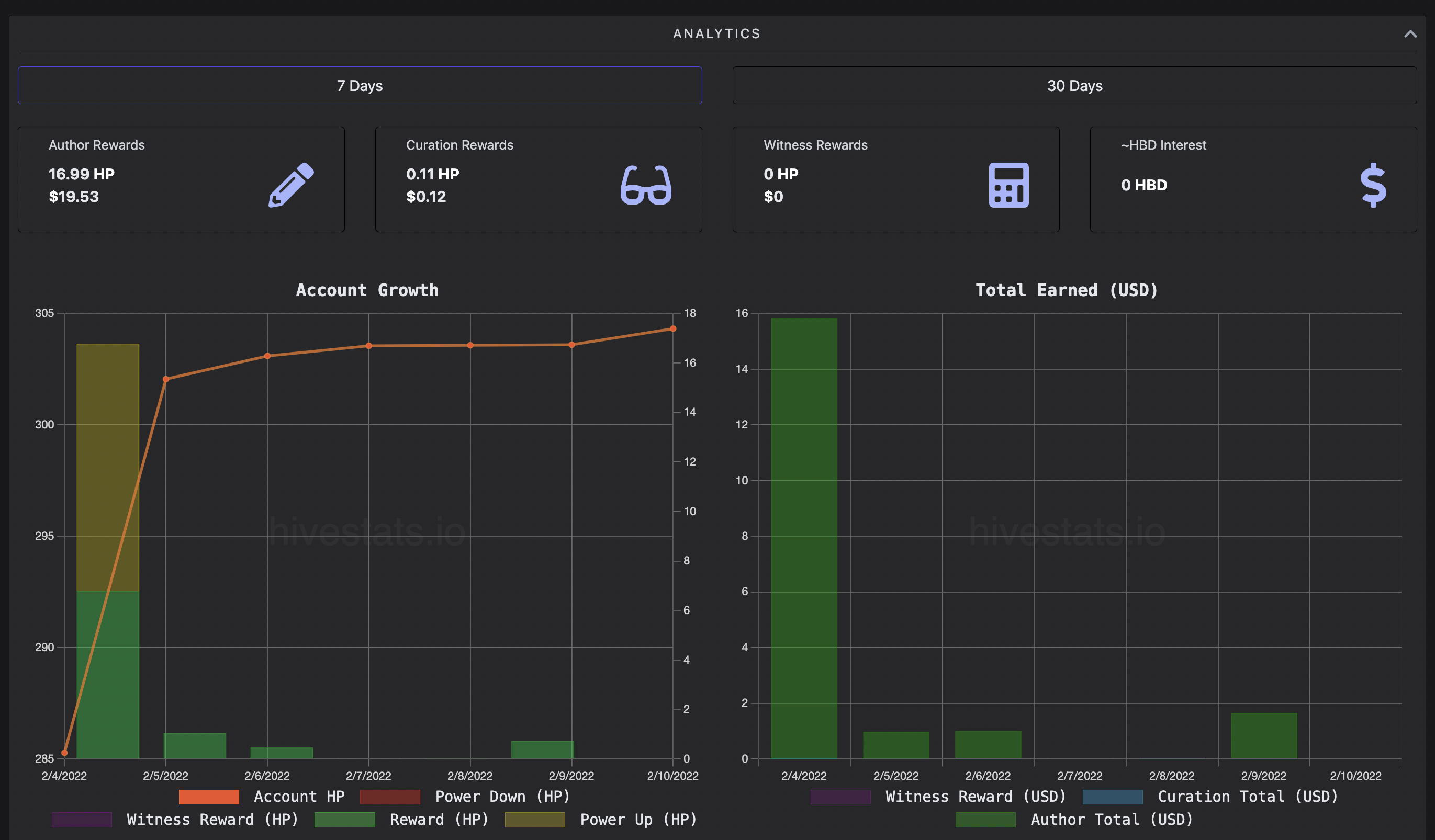Click the Curation Total (USD) legend label
The height and width of the screenshot is (840, 1435).
(x=1248, y=796)
